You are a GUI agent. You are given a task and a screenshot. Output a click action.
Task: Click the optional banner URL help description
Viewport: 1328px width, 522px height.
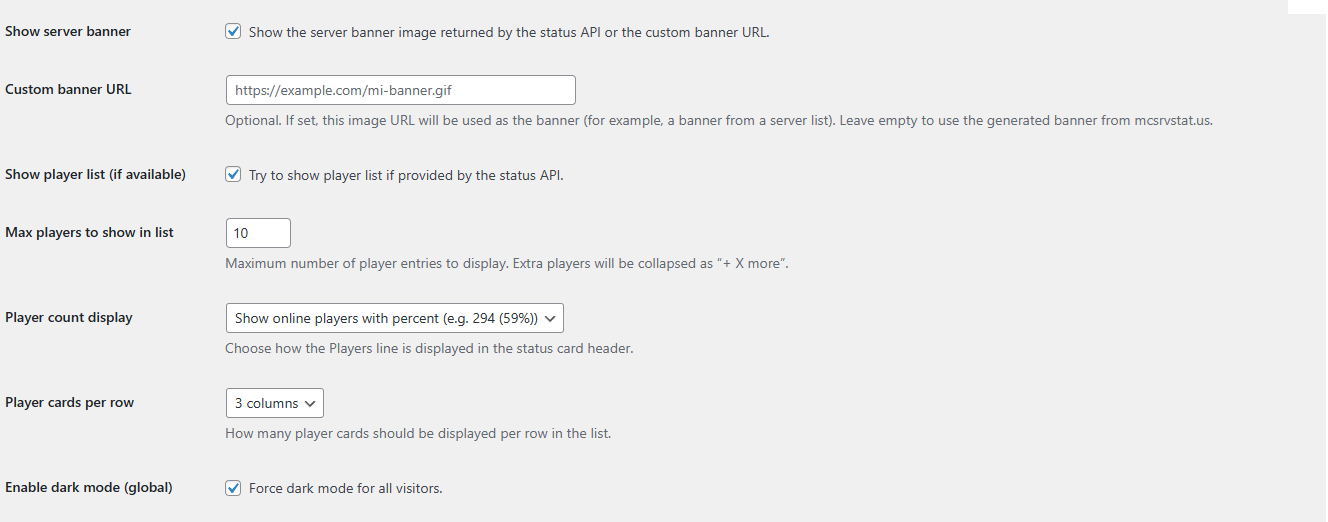coord(718,121)
